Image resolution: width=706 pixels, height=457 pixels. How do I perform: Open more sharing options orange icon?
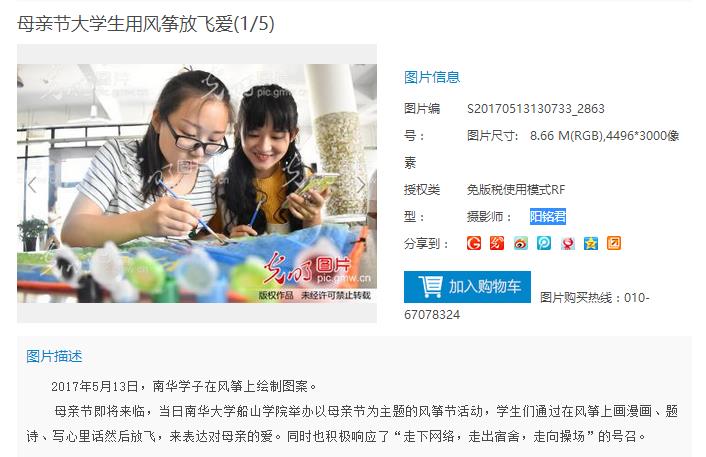[x=614, y=243]
